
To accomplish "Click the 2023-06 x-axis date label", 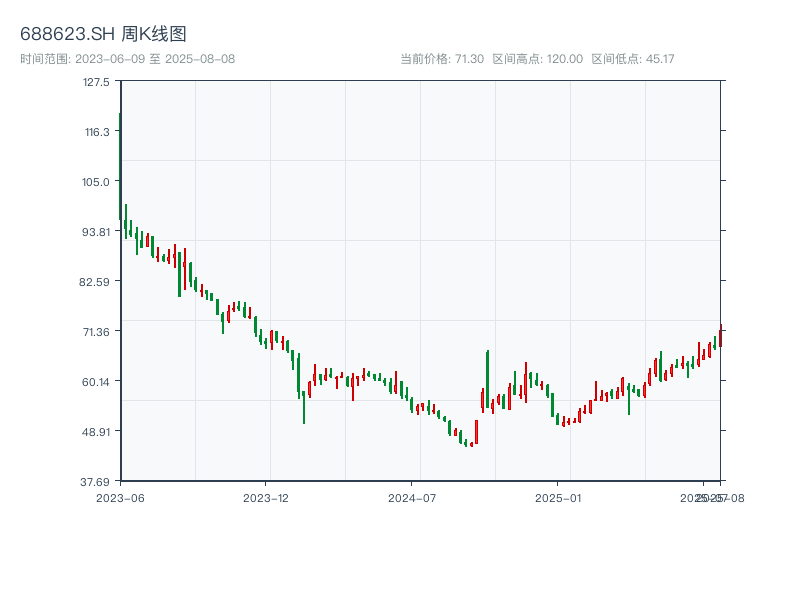I will pyautogui.click(x=120, y=497).
